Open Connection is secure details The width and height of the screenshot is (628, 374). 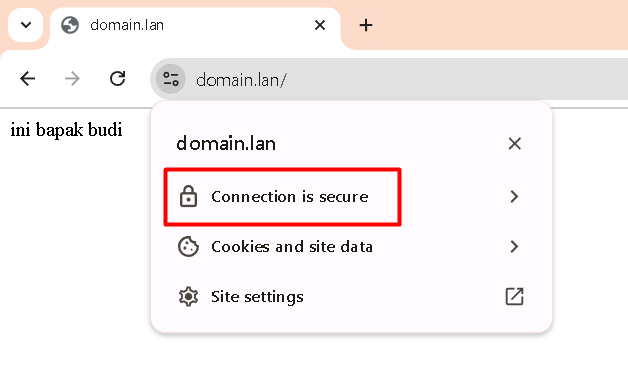(351, 197)
